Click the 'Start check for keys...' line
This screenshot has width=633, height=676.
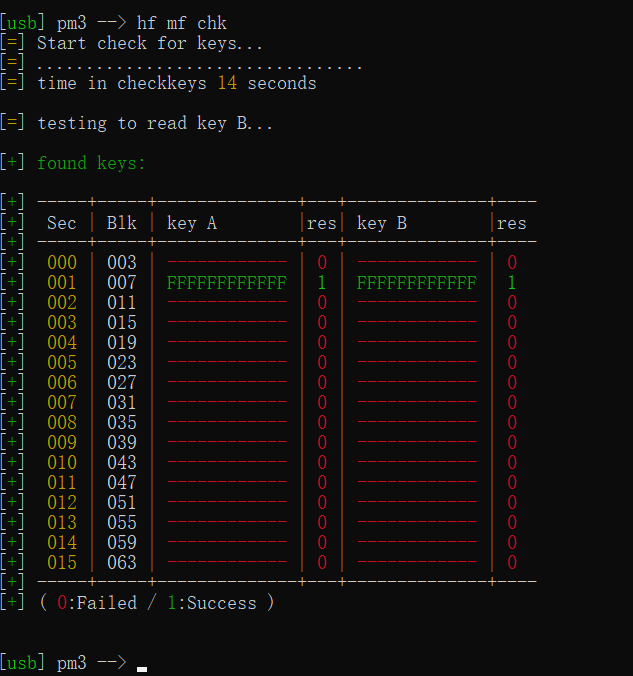pos(150,43)
